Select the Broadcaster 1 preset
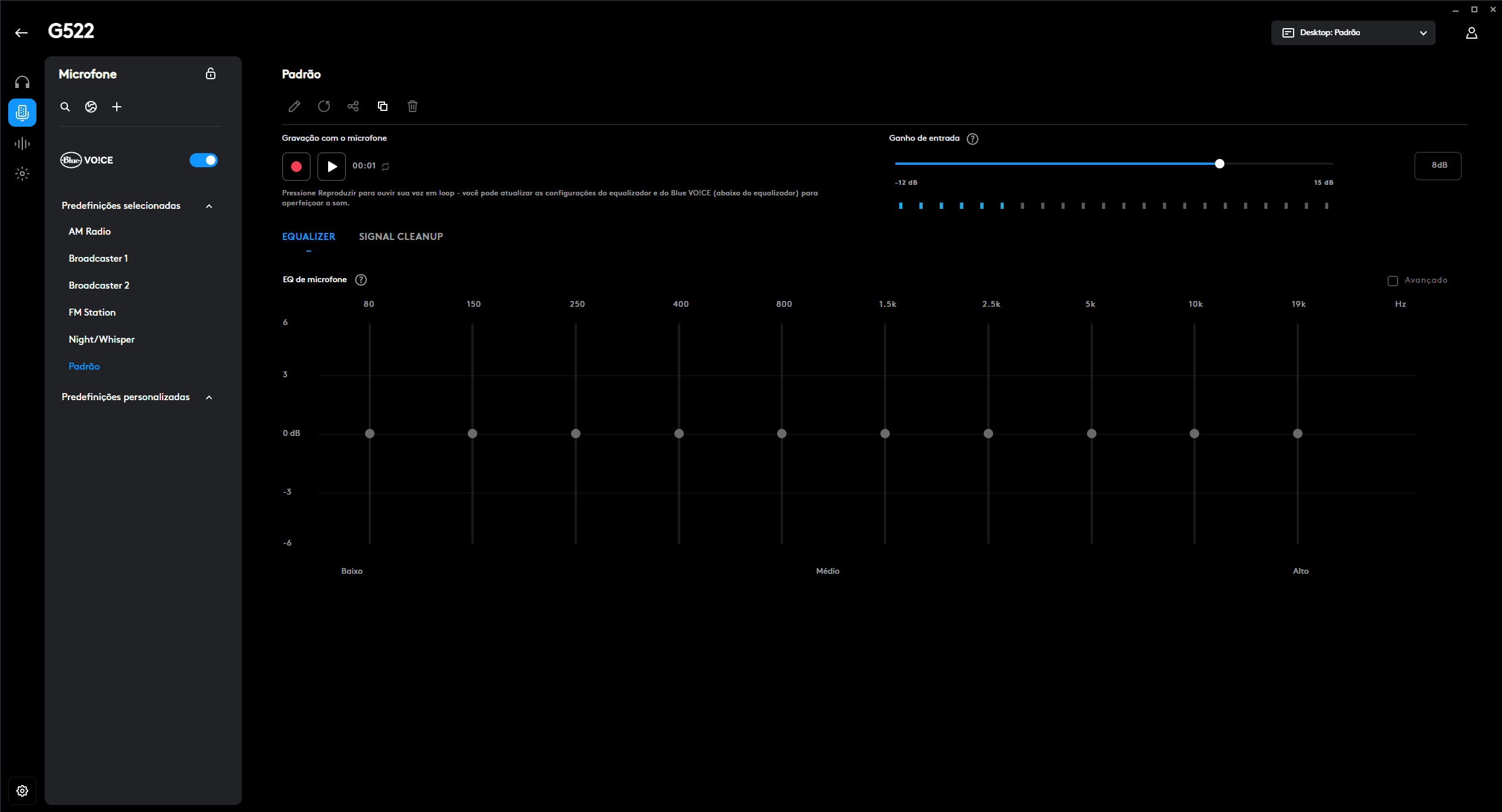1502x812 pixels. (x=98, y=258)
